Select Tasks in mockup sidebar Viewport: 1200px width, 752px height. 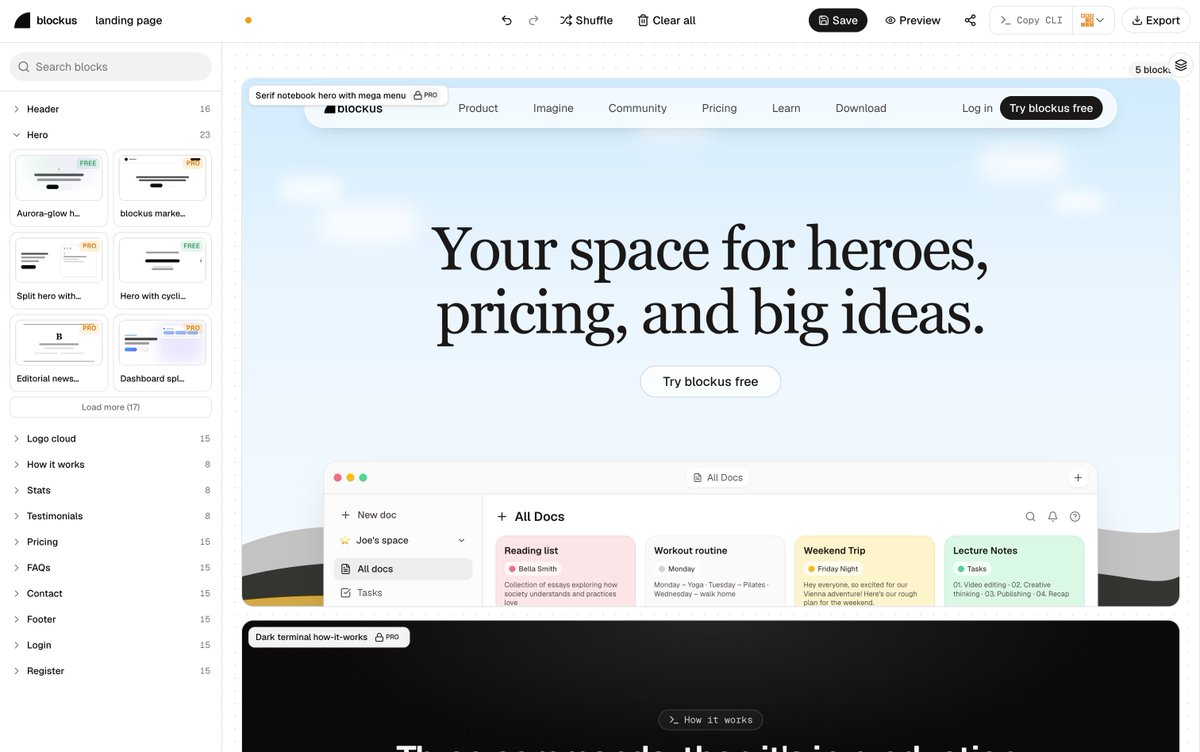click(403, 593)
